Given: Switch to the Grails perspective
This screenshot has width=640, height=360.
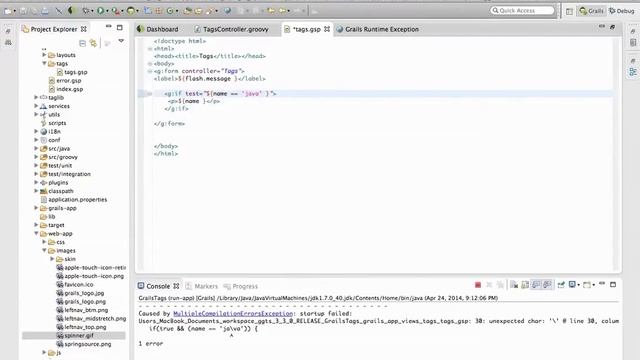Looking at the screenshot, I should click(591, 11).
